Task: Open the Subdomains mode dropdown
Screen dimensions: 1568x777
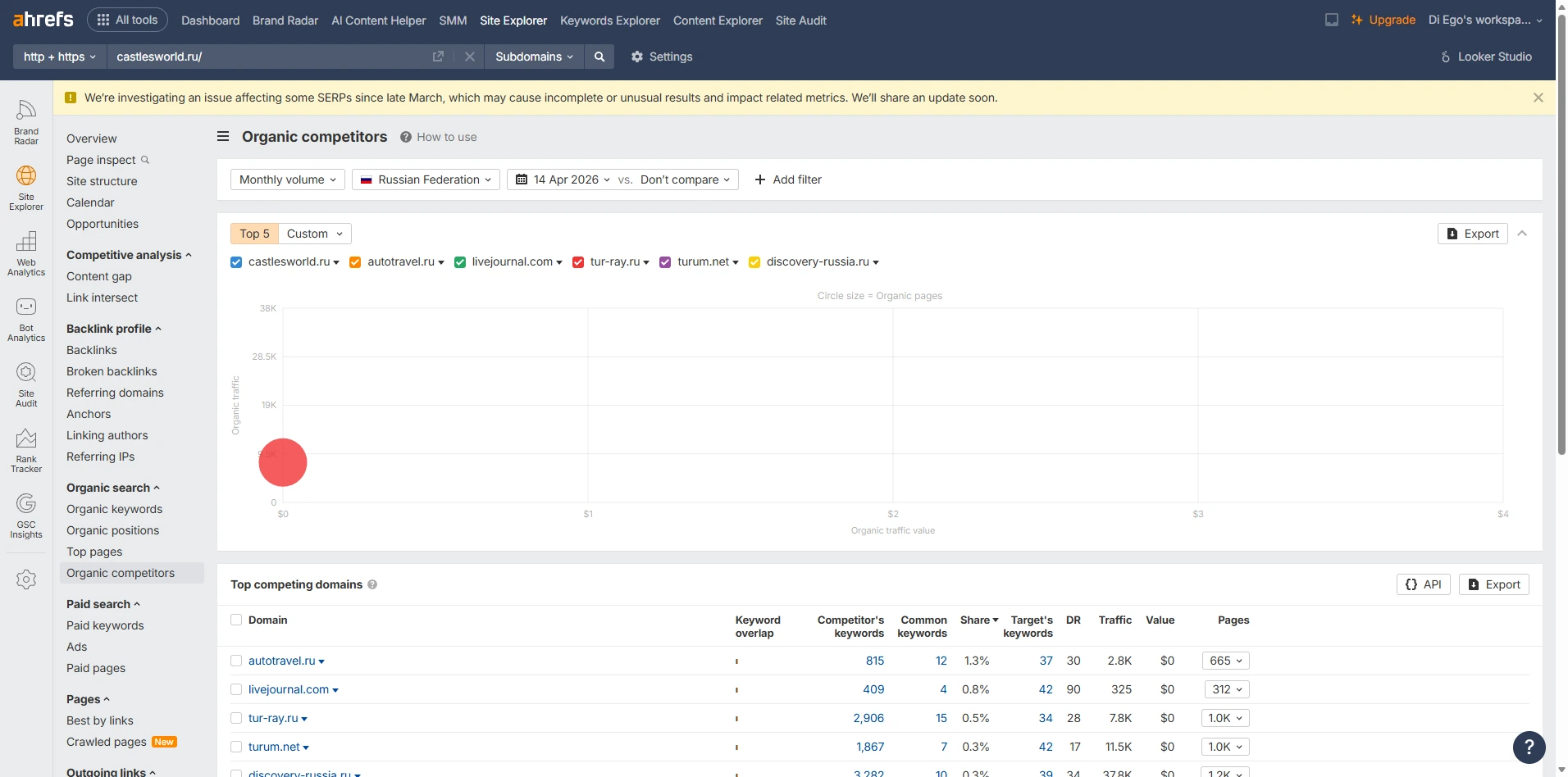Action: tap(534, 57)
